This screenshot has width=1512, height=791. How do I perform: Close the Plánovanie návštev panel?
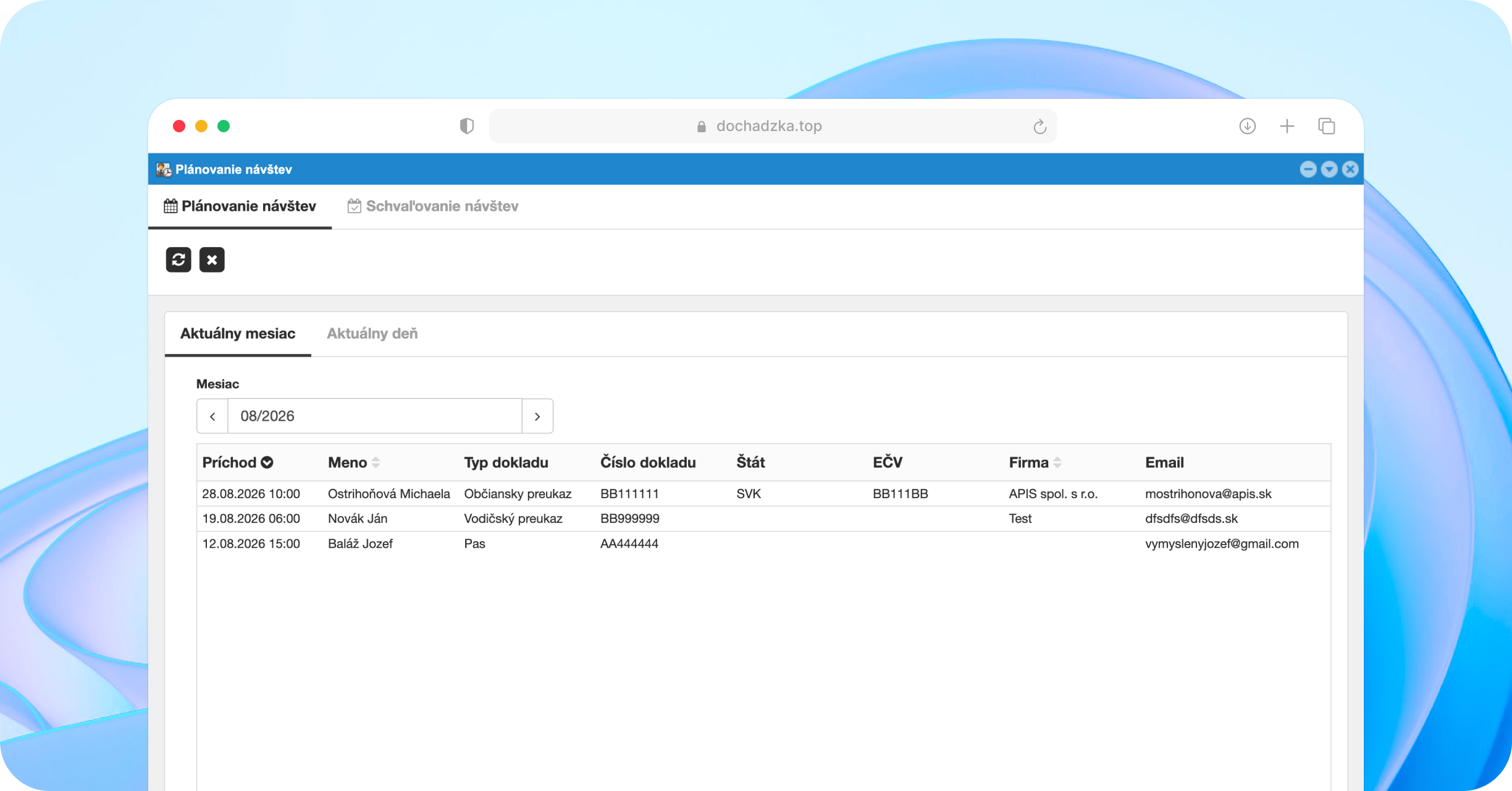click(1350, 169)
